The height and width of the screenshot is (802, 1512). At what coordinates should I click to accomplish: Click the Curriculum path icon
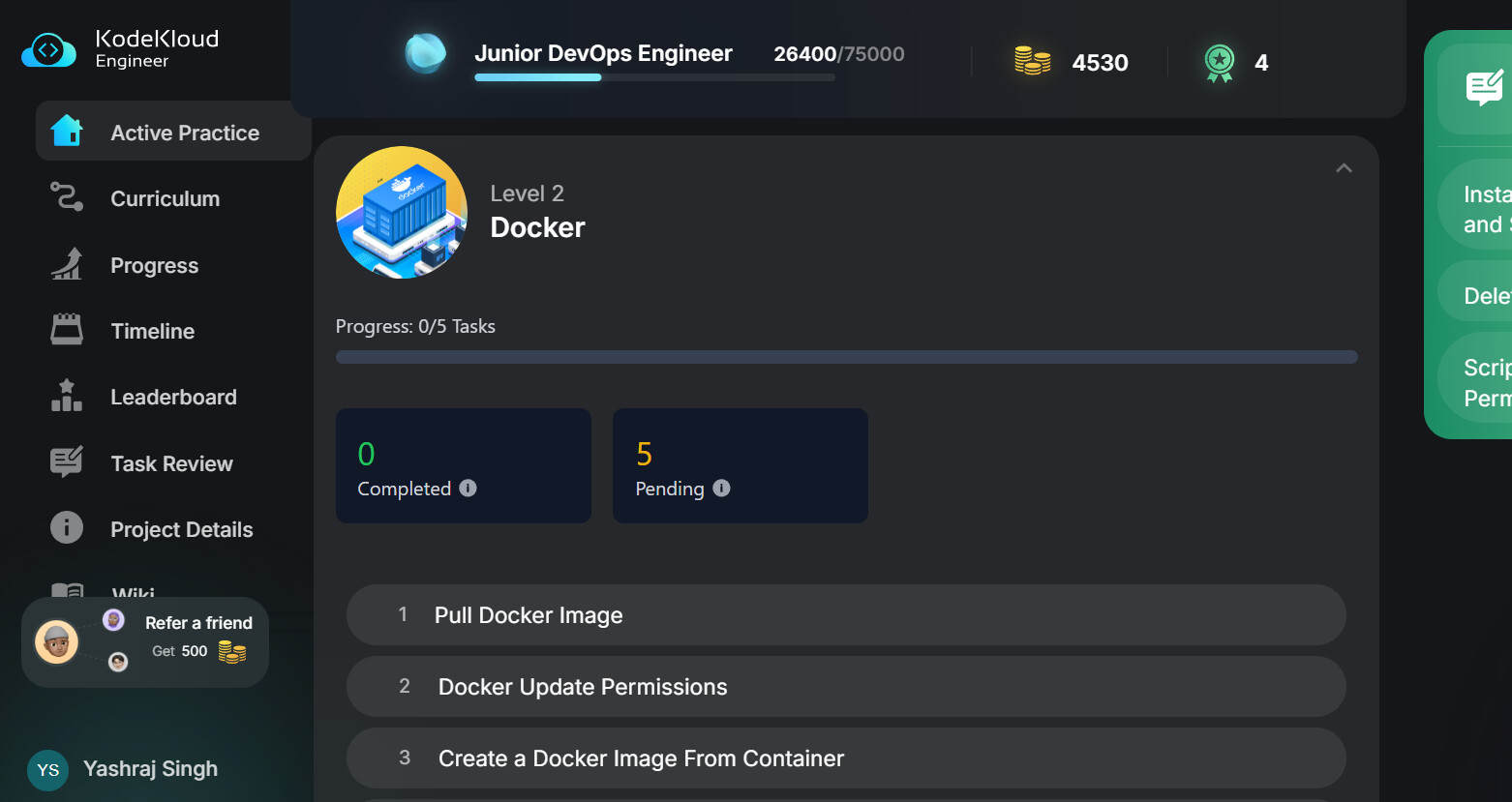(x=67, y=197)
